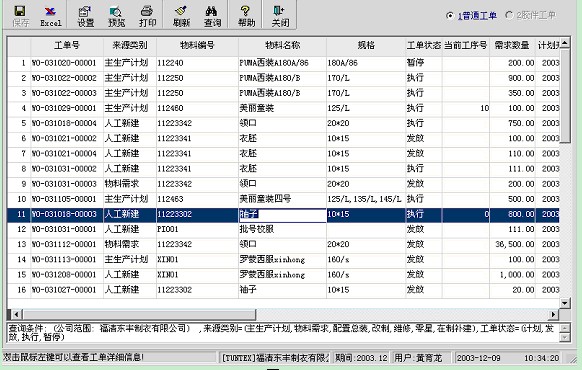The image size is (582, 370).
Task: Click the 物料名称 column header
Action: 282,46
